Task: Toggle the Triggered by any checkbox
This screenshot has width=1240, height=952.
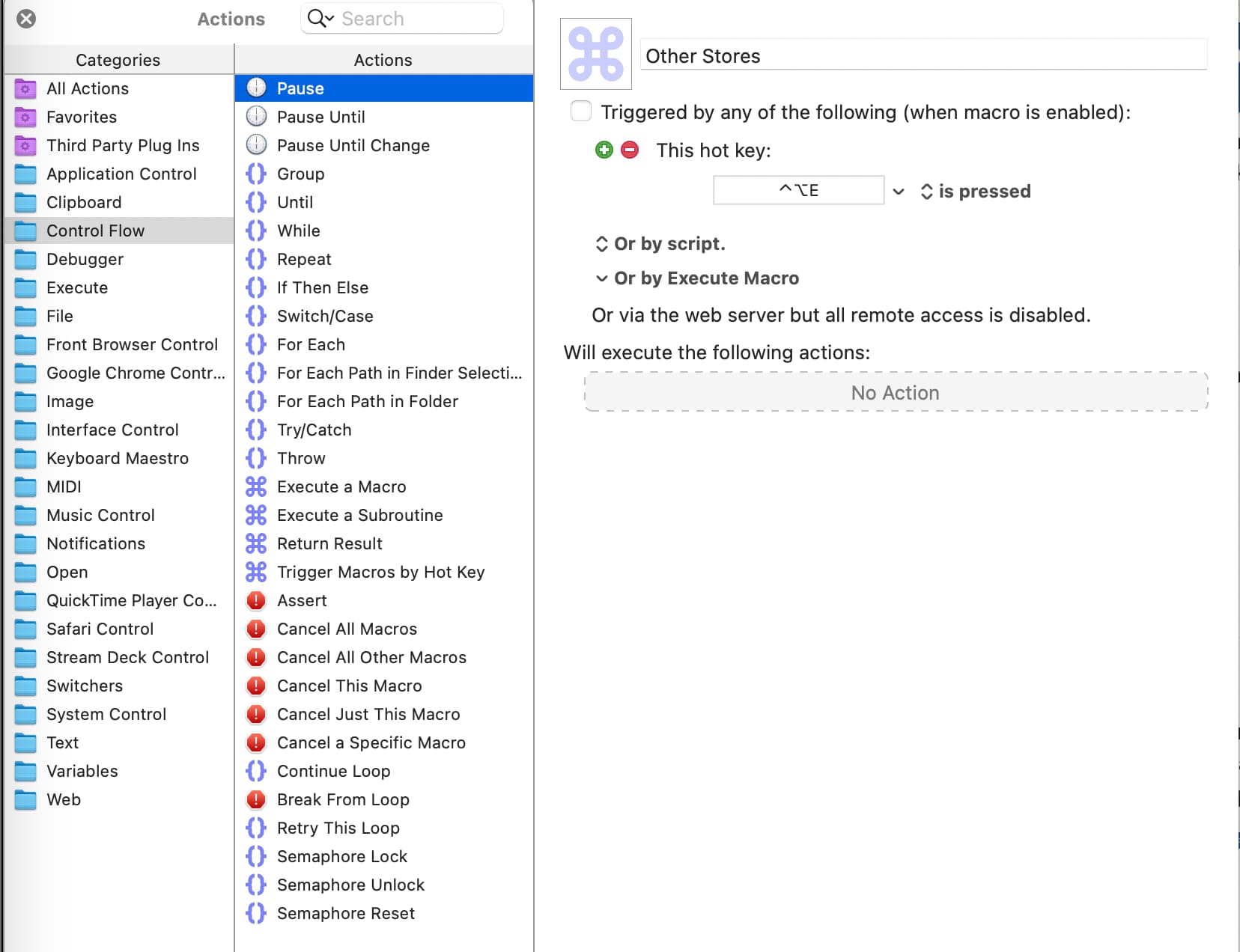Action: click(x=581, y=112)
